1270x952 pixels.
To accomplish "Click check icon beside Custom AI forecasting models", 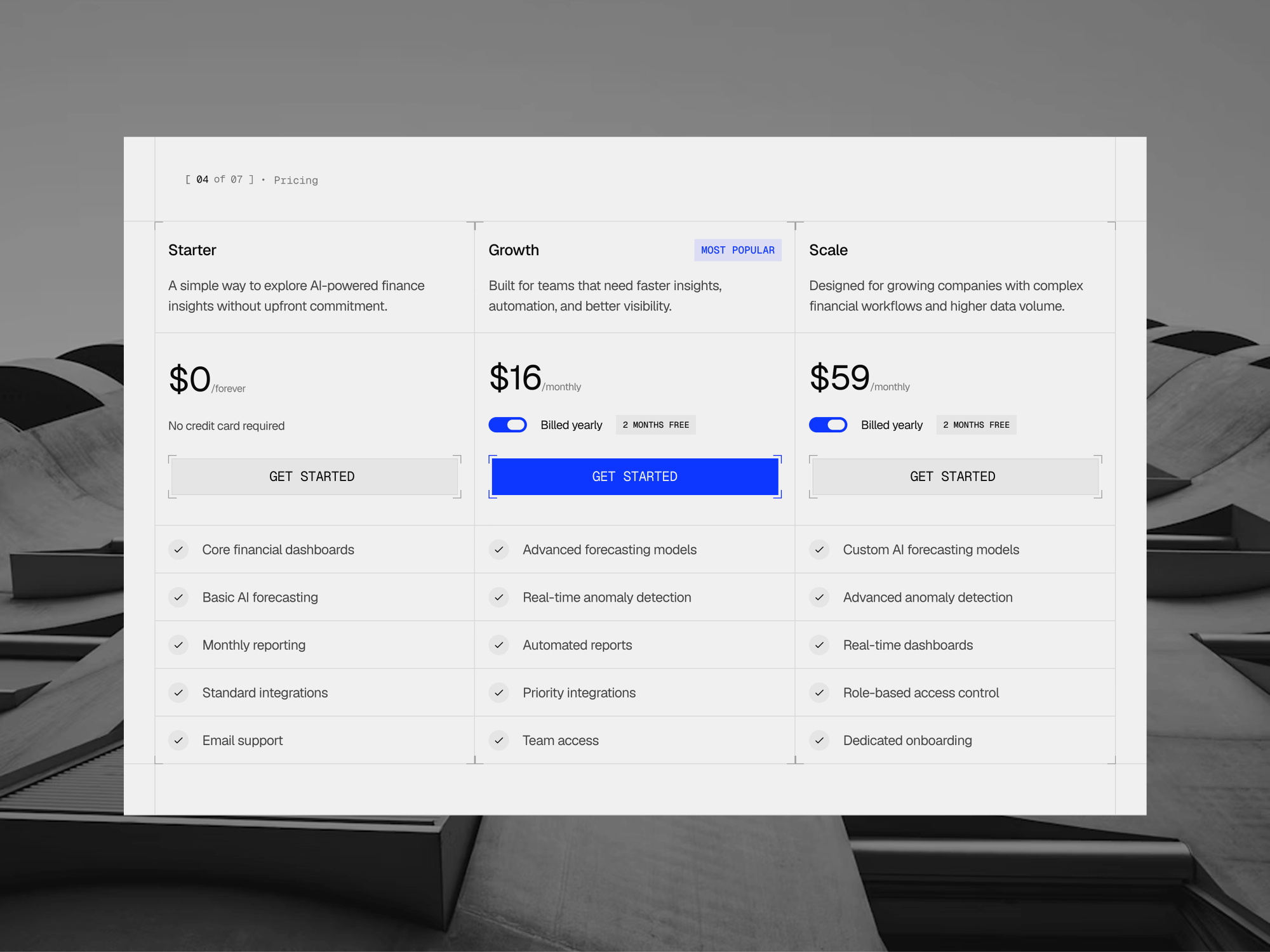I will 819,550.
